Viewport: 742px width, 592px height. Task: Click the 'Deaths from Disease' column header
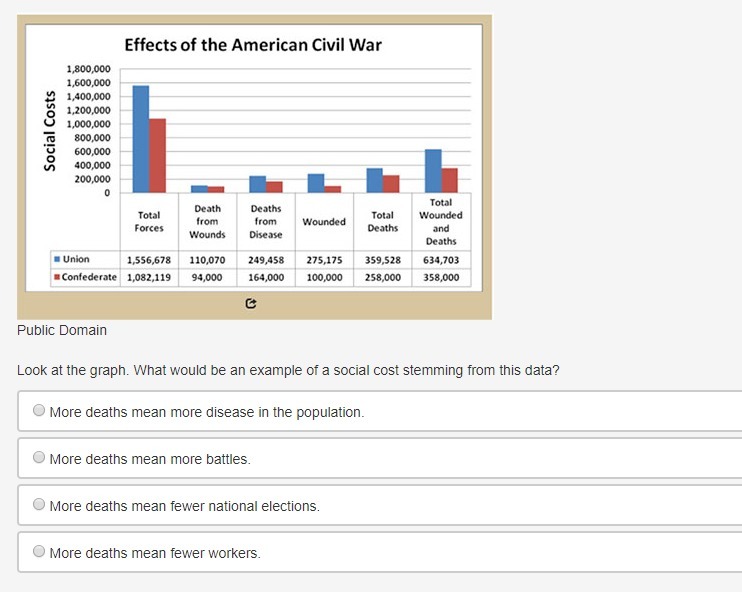pos(266,221)
